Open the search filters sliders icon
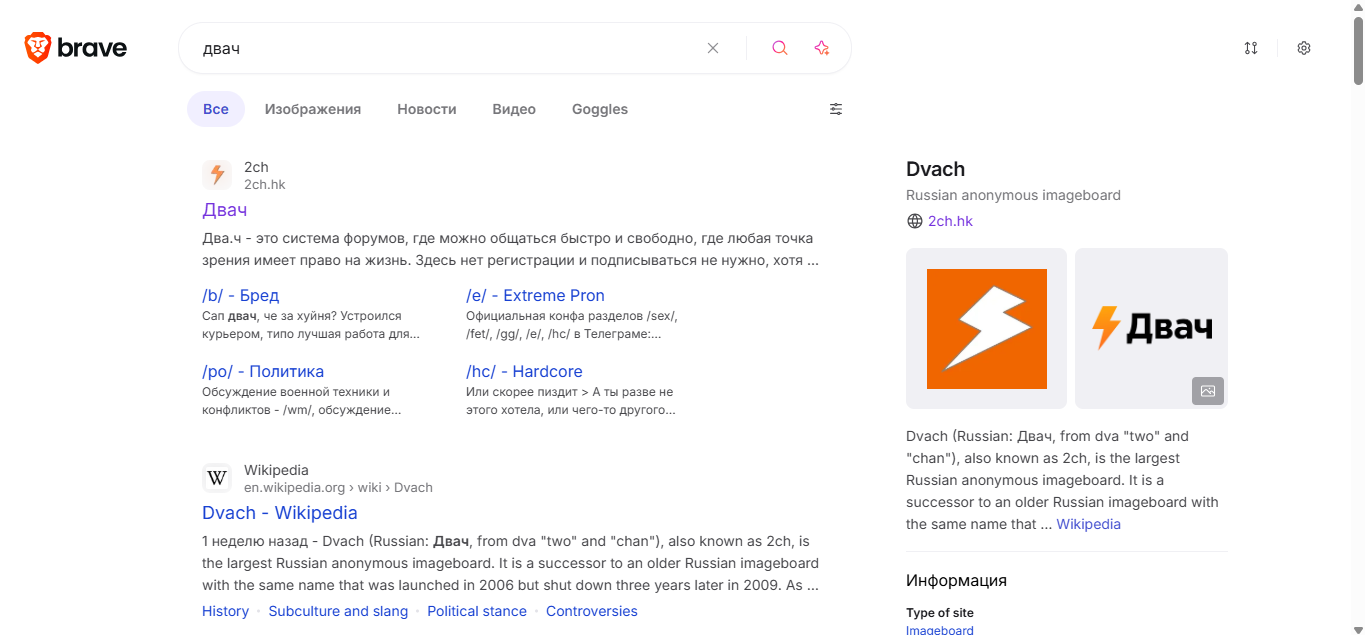The height and width of the screenshot is (635, 1365). (836, 109)
